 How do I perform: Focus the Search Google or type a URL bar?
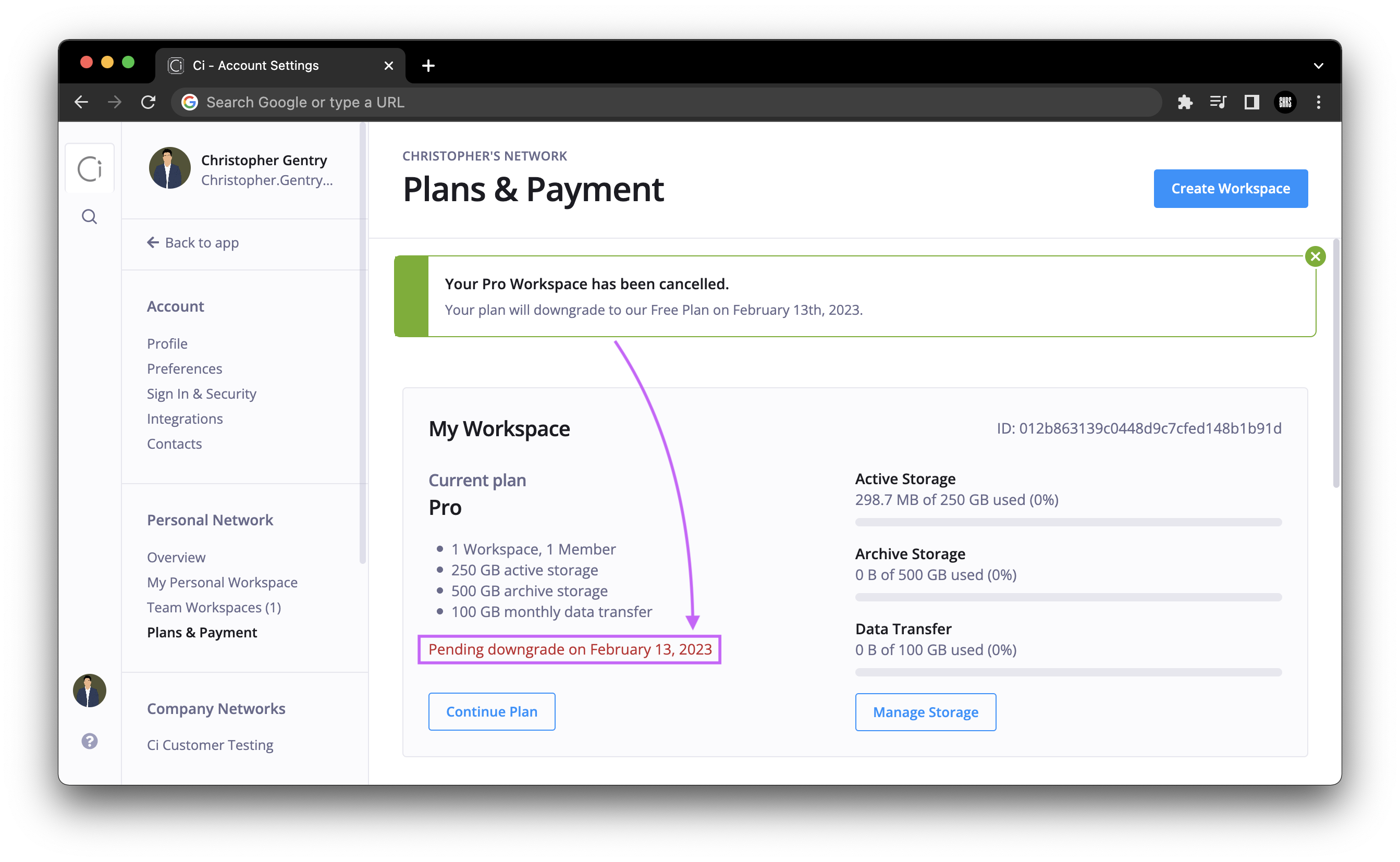(666, 102)
